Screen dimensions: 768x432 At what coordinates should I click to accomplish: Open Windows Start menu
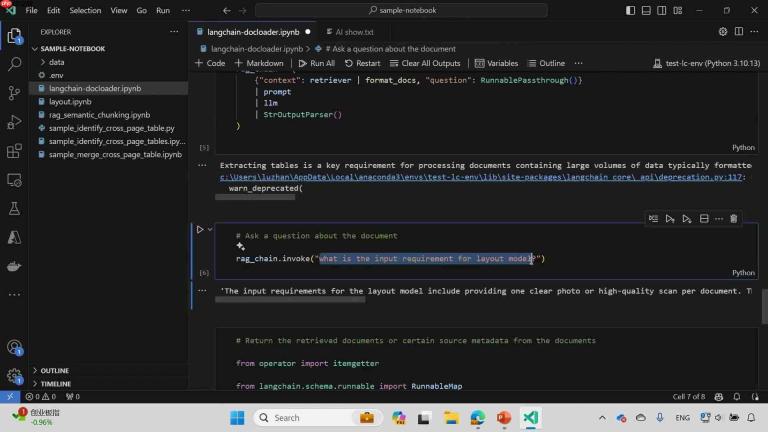coord(238,418)
